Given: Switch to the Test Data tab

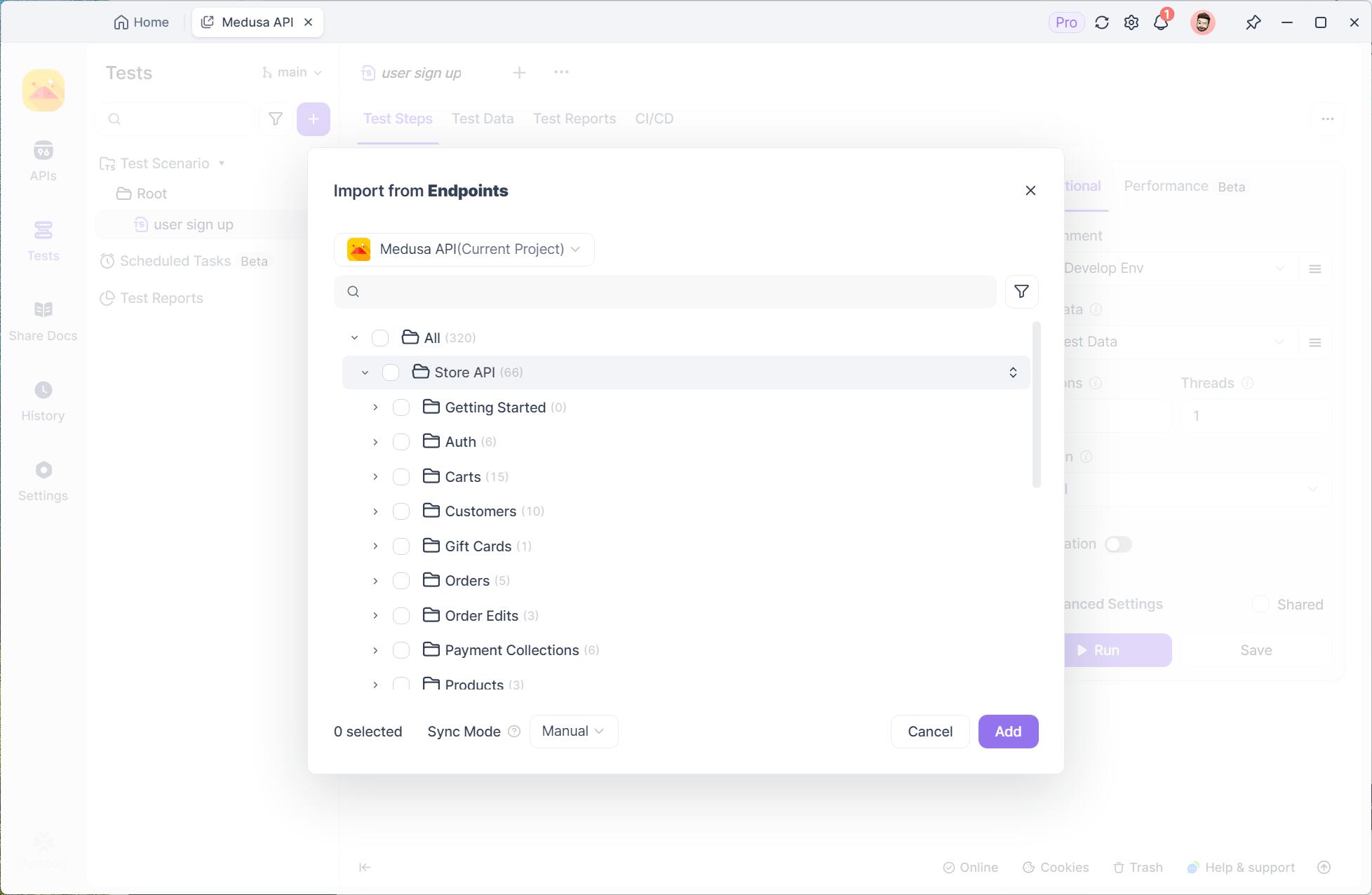Looking at the screenshot, I should point(483,119).
